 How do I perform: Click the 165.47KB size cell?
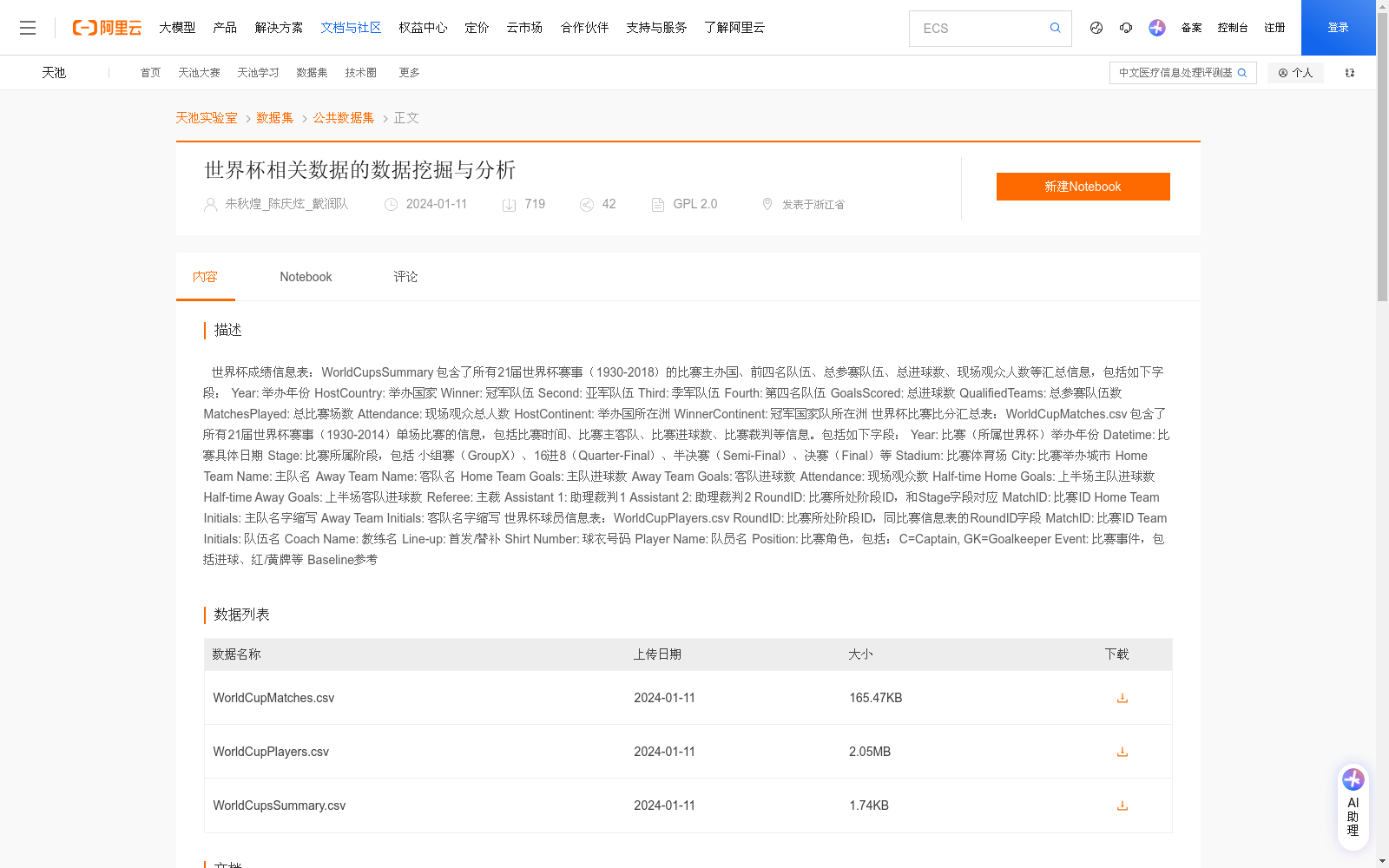tap(875, 698)
